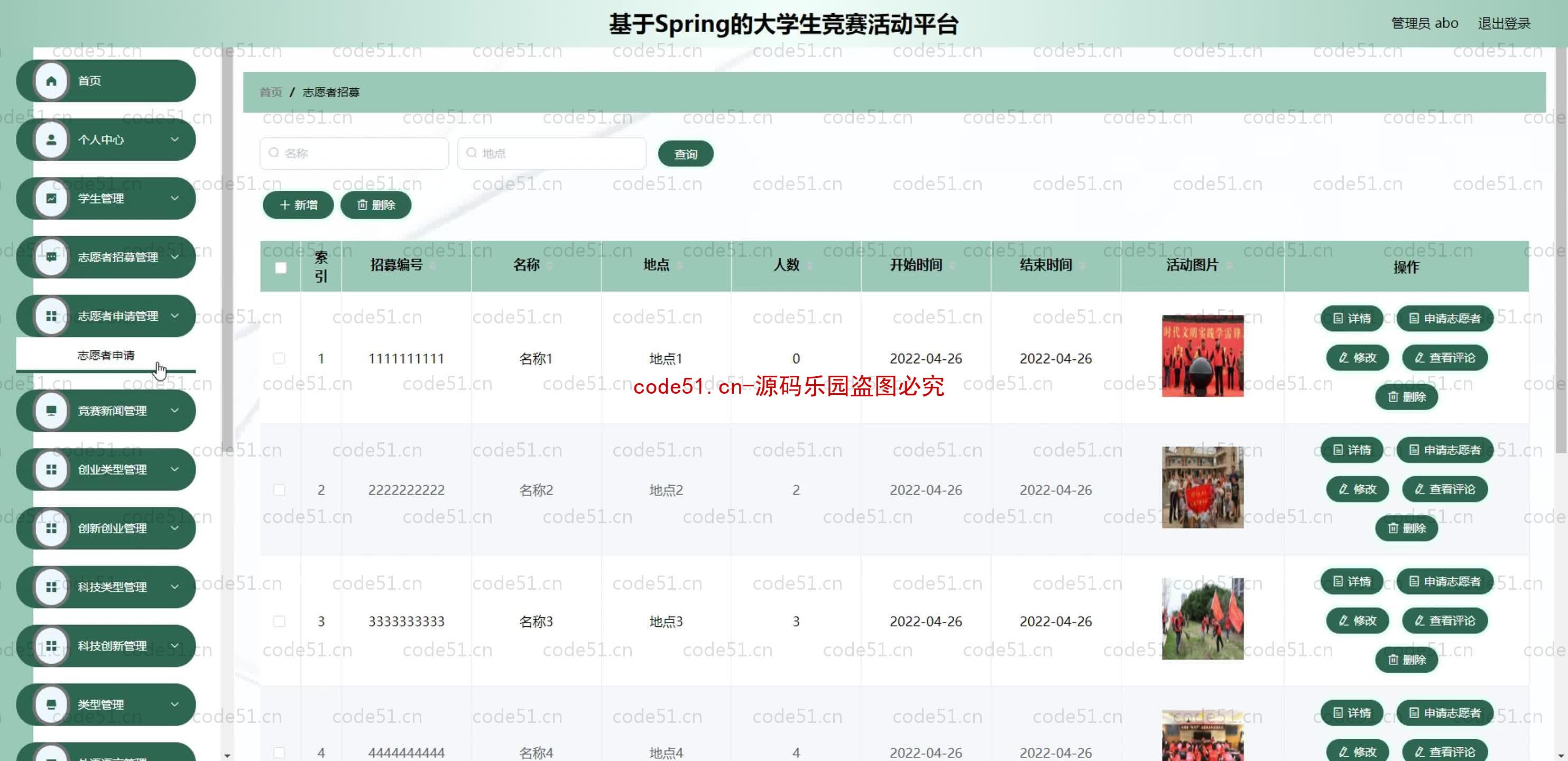
Task: Click the sidebar scroll down arrow
Action: click(227, 756)
